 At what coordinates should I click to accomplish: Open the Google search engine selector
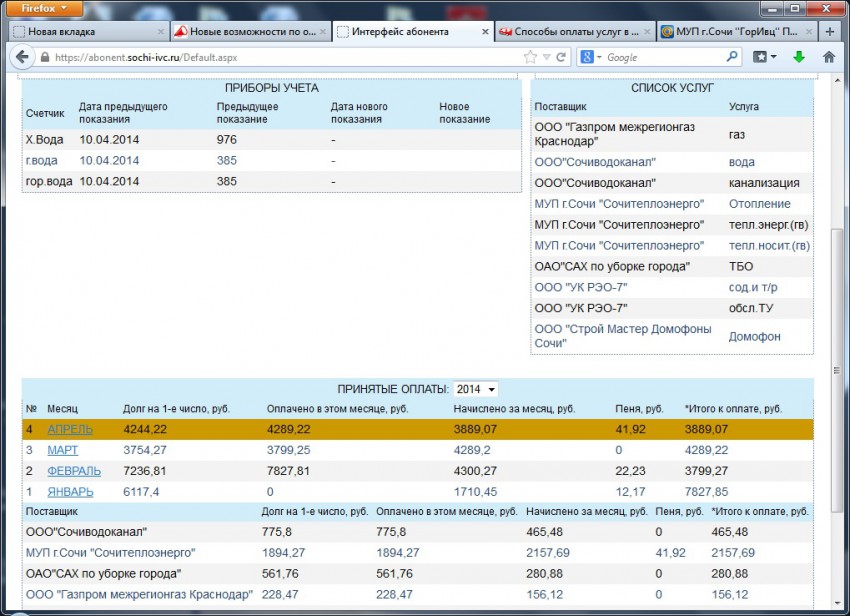tap(591, 57)
